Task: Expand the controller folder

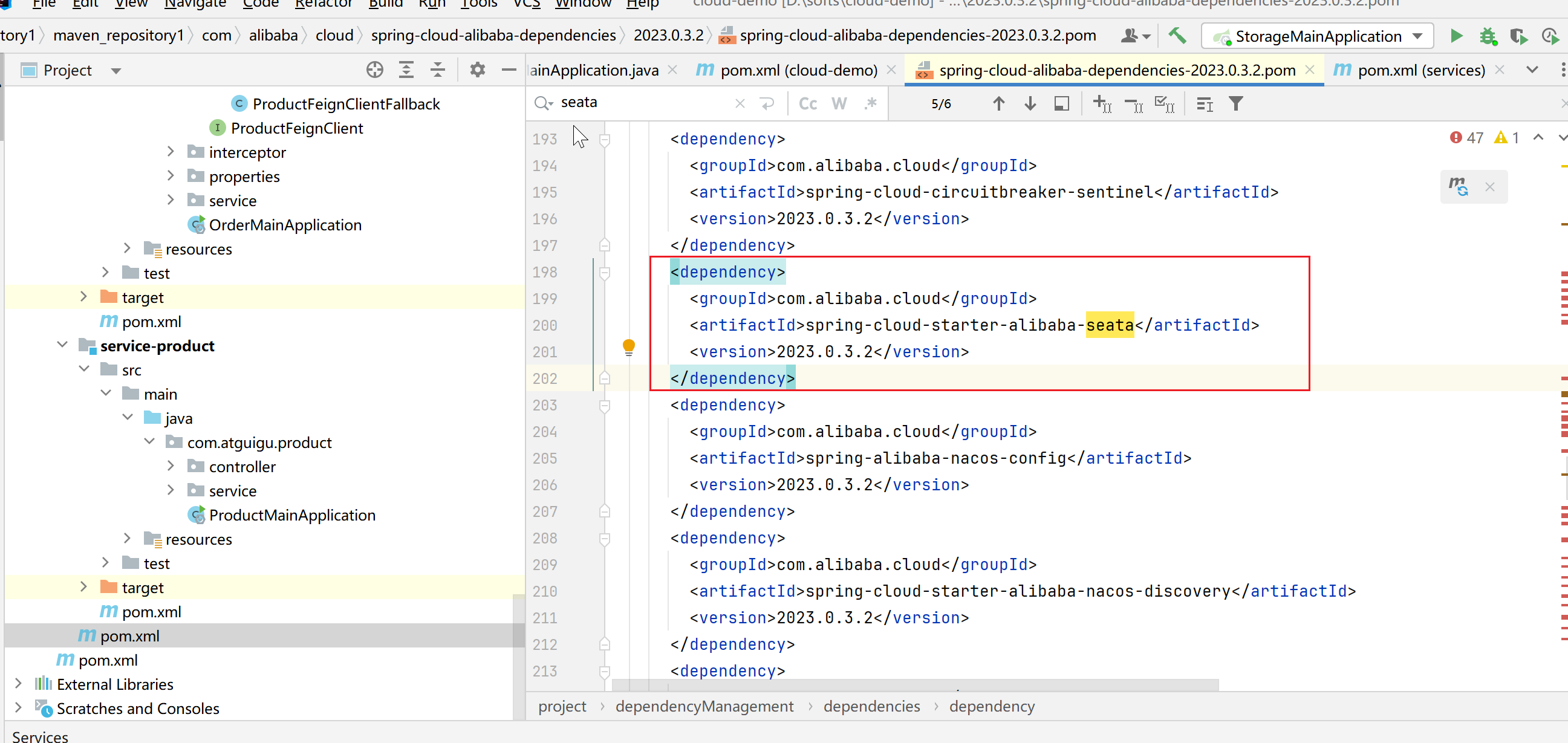Action: pos(171,466)
